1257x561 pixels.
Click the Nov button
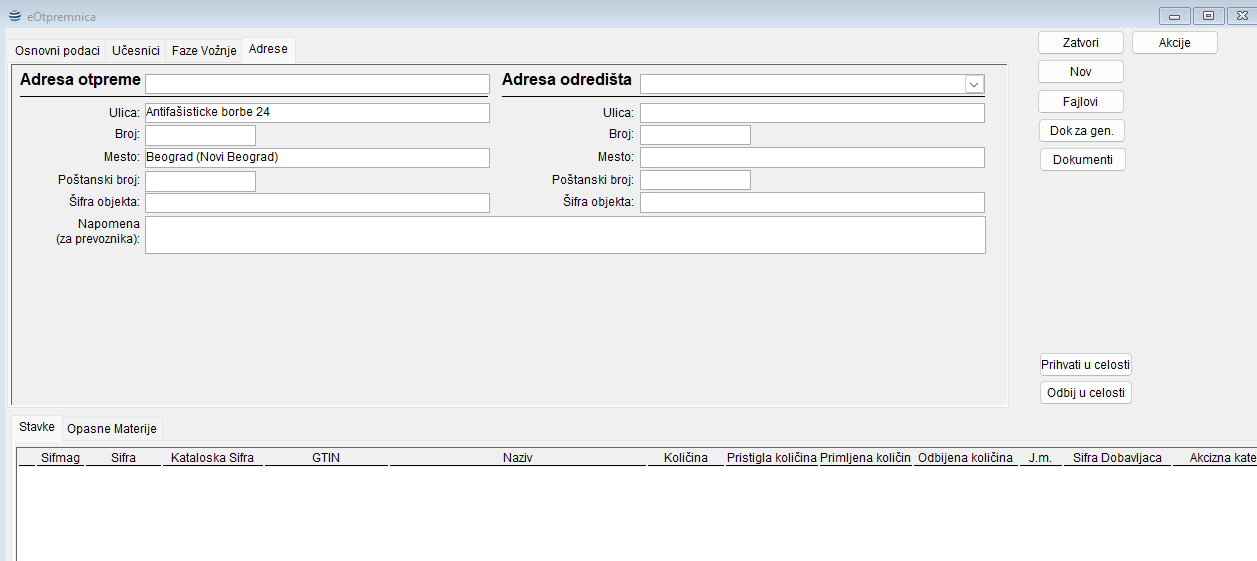[1080, 72]
